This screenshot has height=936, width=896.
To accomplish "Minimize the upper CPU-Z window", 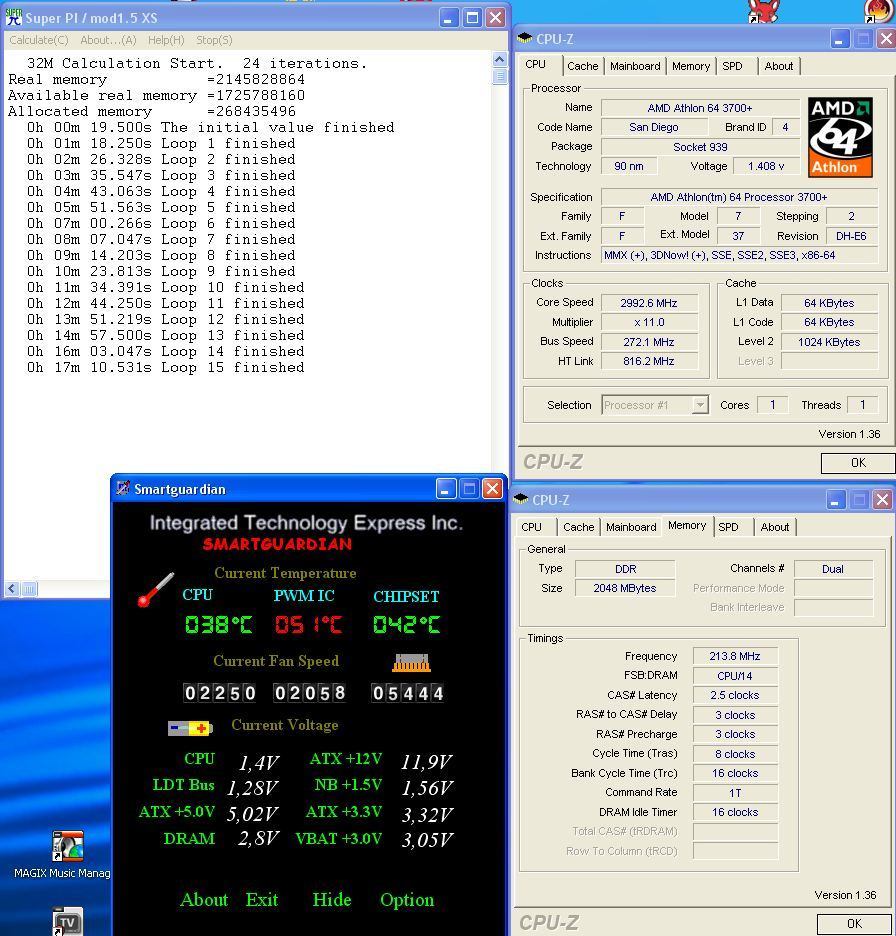I will click(x=839, y=39).
